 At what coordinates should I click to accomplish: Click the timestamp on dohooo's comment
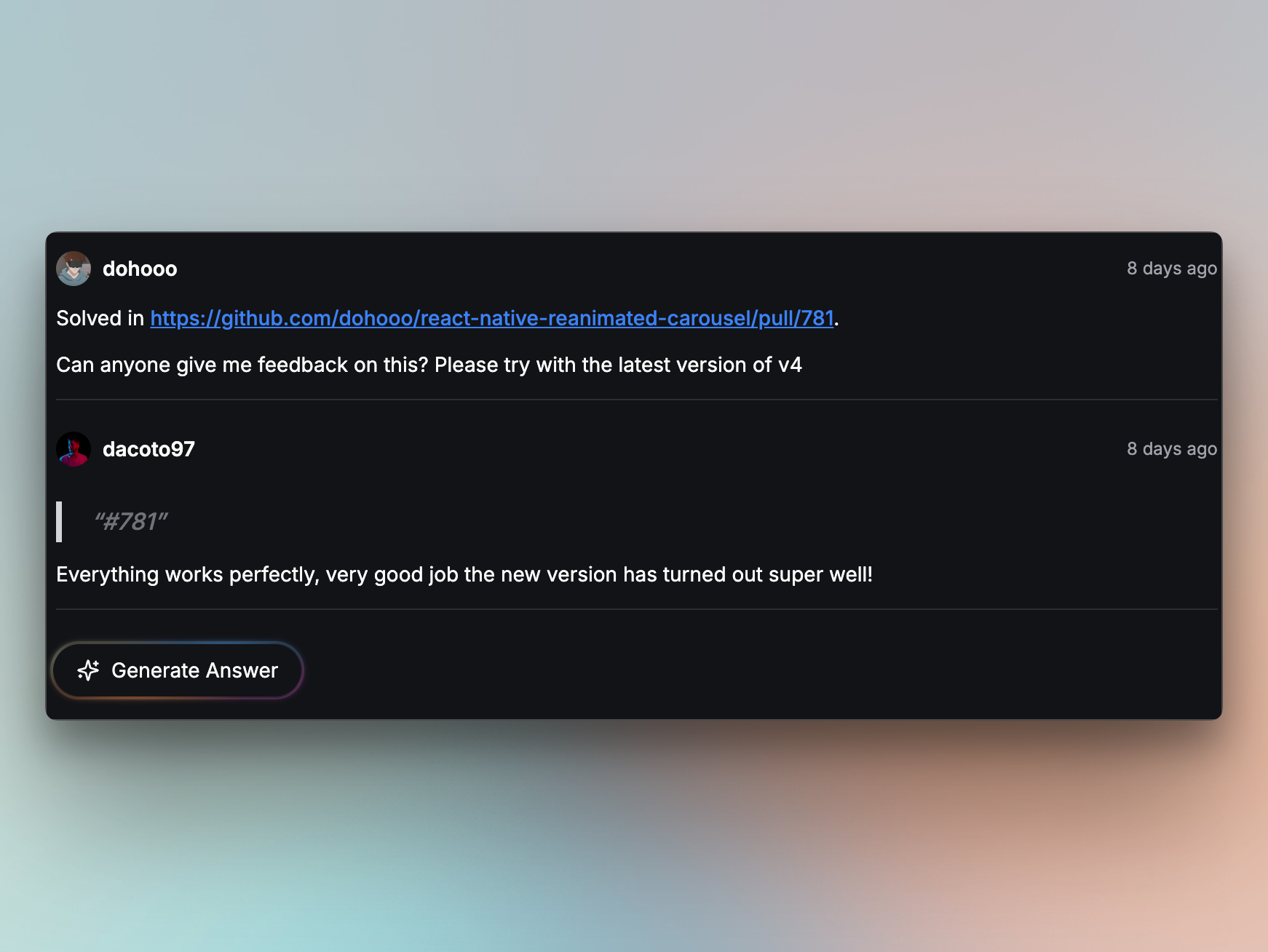pyautogui.click(x=1171, y=269)
